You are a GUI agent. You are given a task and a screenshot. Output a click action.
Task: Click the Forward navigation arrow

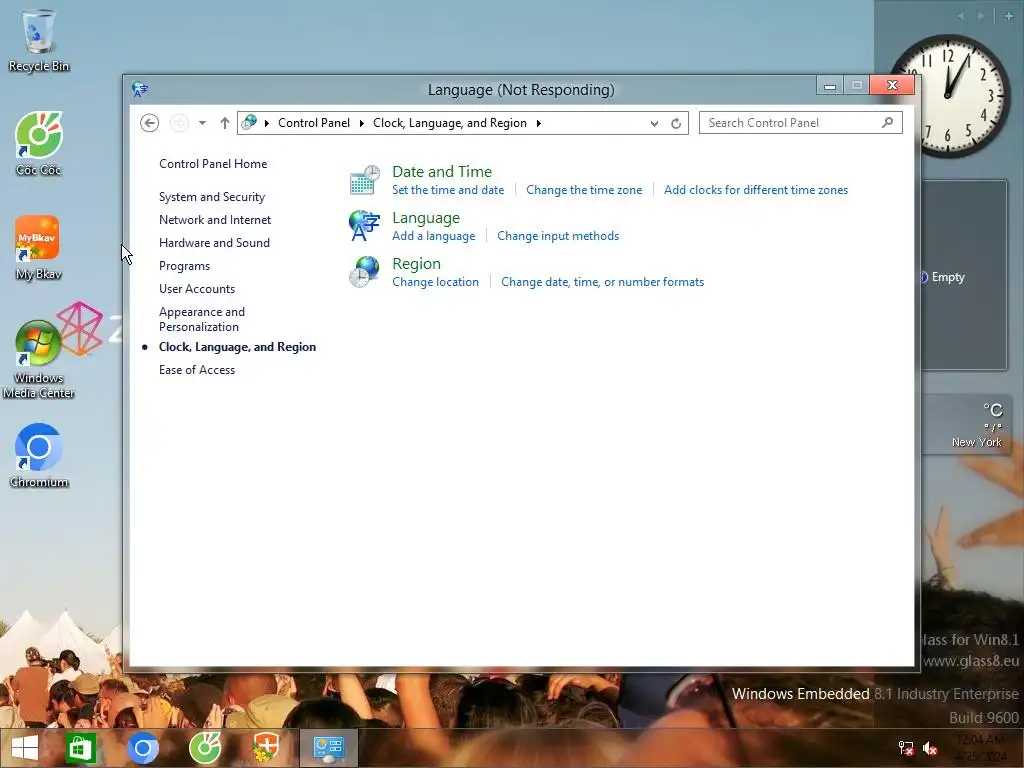coord(179,123)
